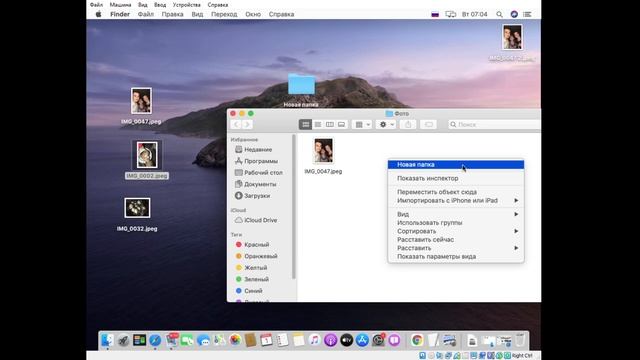This screenshot has height=360, width=640.
Task: Select IMG_0032.jpeg on the desktop
Action: click(x=137, y=208)
